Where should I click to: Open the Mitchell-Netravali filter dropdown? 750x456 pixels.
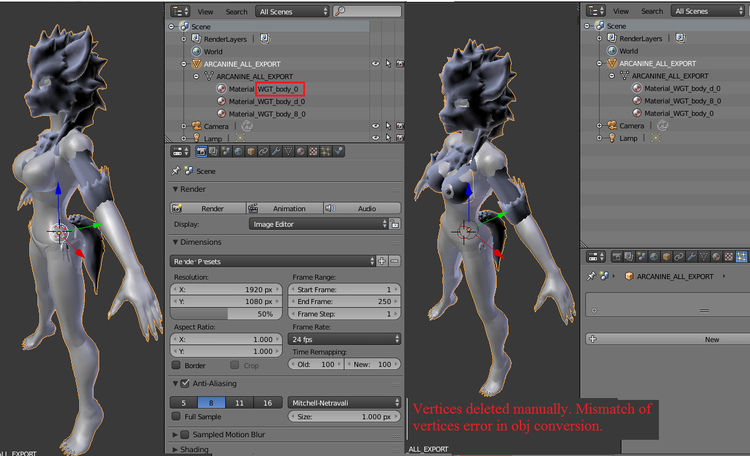point(344,403)
